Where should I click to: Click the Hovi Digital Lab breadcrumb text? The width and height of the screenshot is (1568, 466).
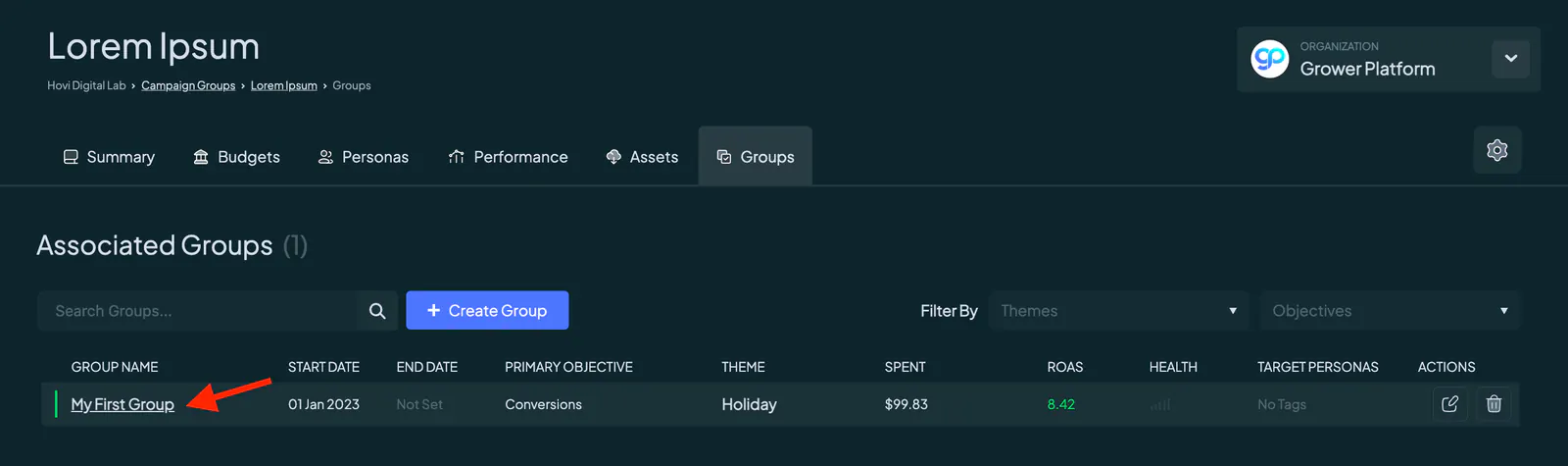click(86, 85)
